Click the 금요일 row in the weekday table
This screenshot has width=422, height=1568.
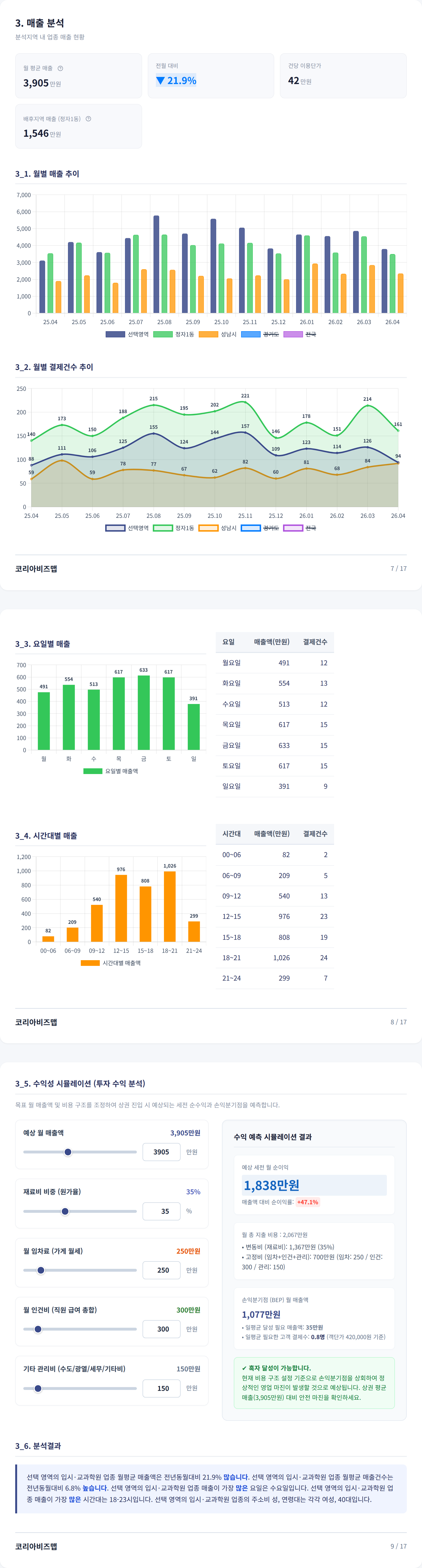click(275, 745)
